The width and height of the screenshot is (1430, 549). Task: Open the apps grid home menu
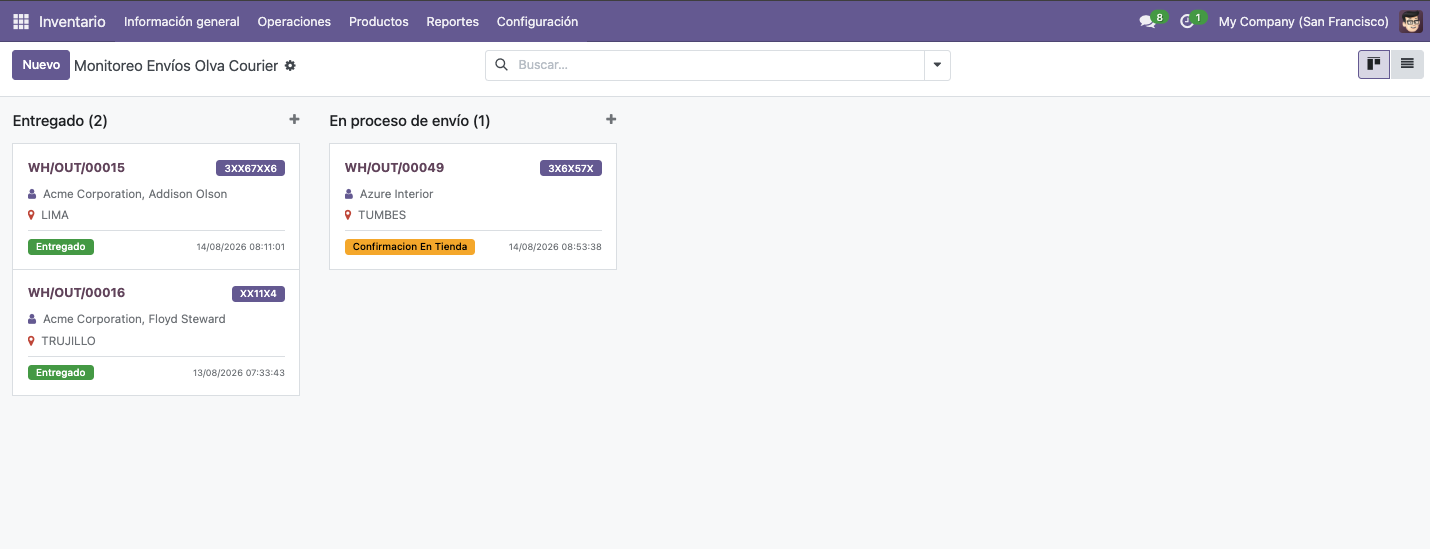[21, 21]
